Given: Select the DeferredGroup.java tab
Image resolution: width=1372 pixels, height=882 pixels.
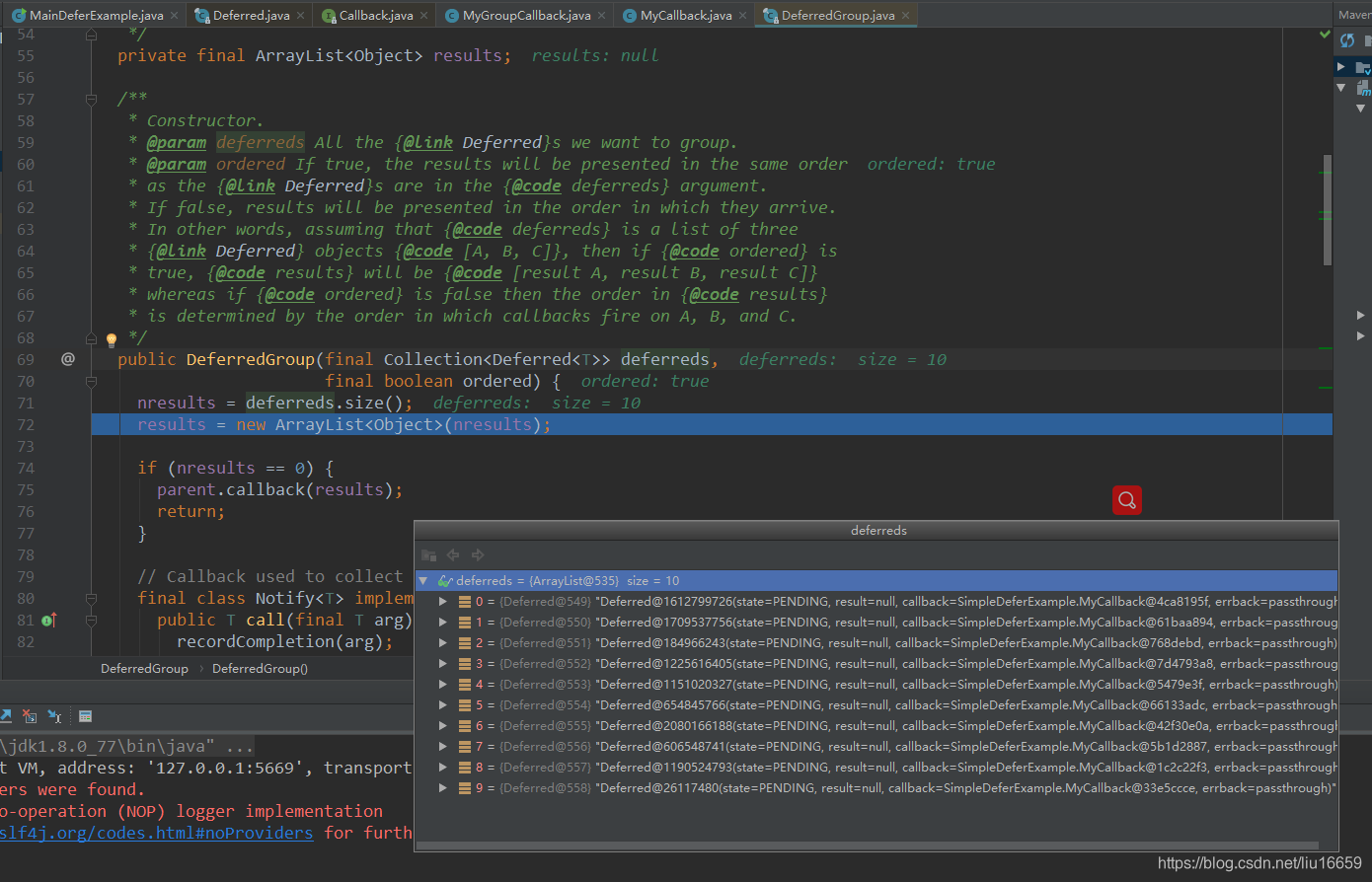Looking at the screenshot, I should (838, 15).
